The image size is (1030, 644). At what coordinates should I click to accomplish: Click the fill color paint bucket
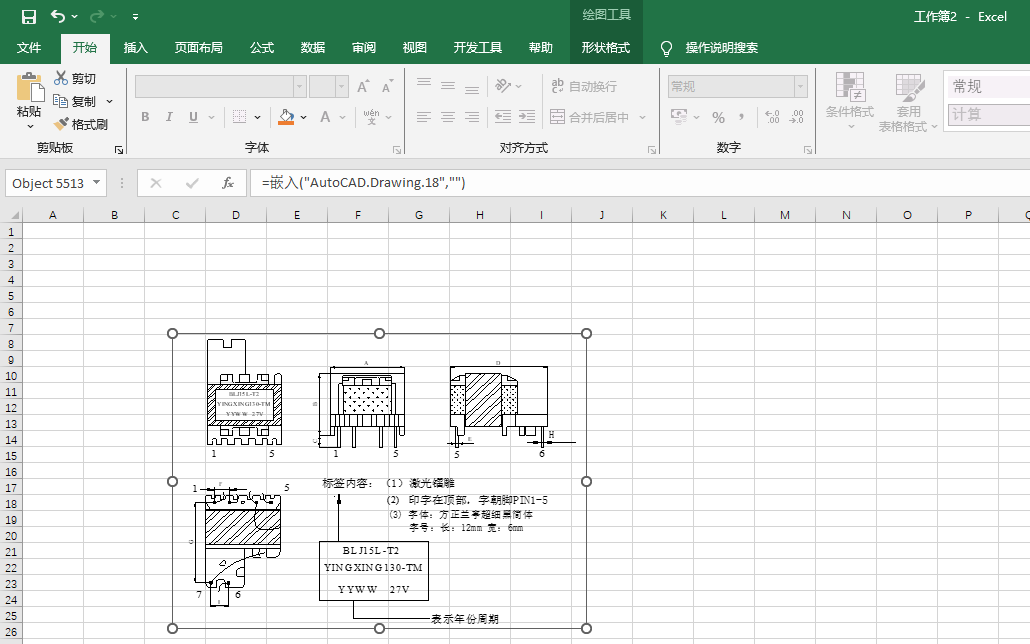pos(286,117)
